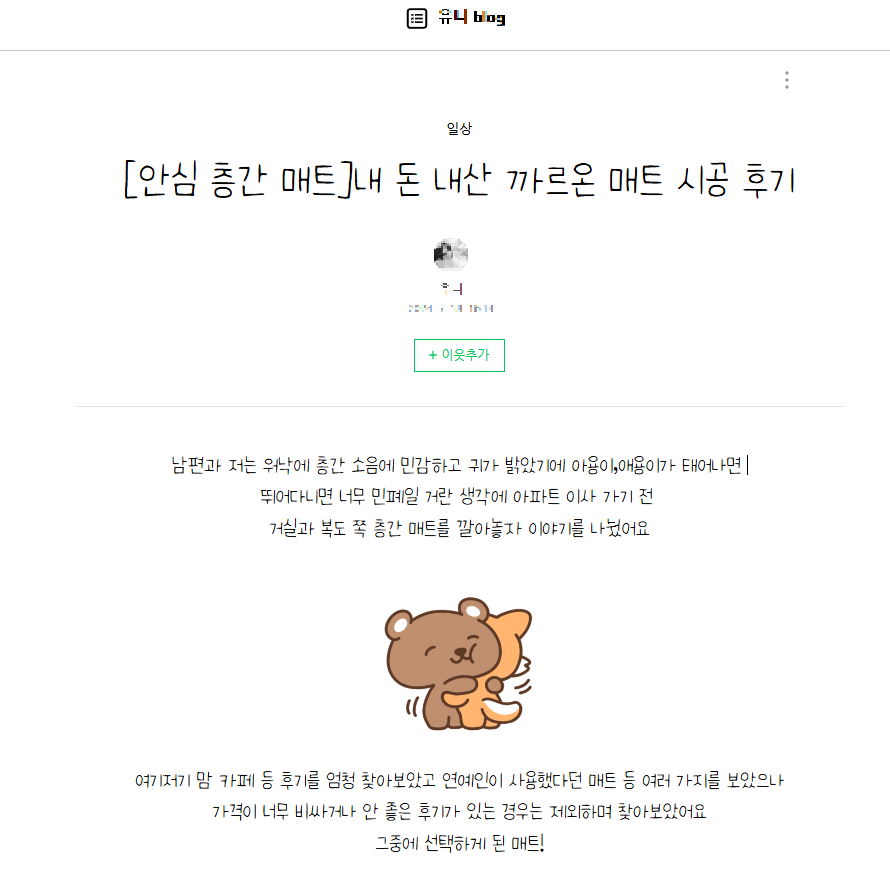The height and width of the screenshot is (892, 890).
Task: Go to the 유니 blog home title
Action: tap(471, 18)
